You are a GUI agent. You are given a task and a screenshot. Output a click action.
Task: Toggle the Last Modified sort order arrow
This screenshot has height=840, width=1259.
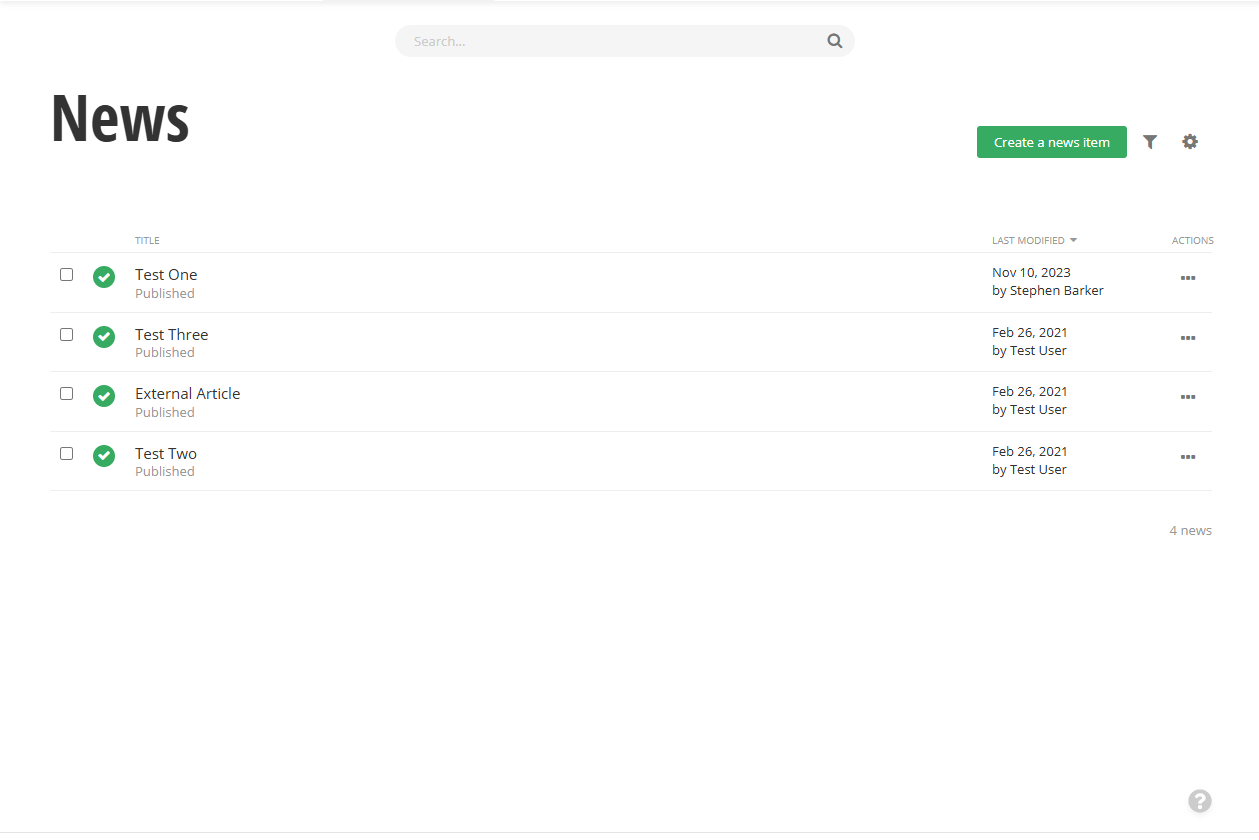pyautogui.click(x=1072, y=240)
